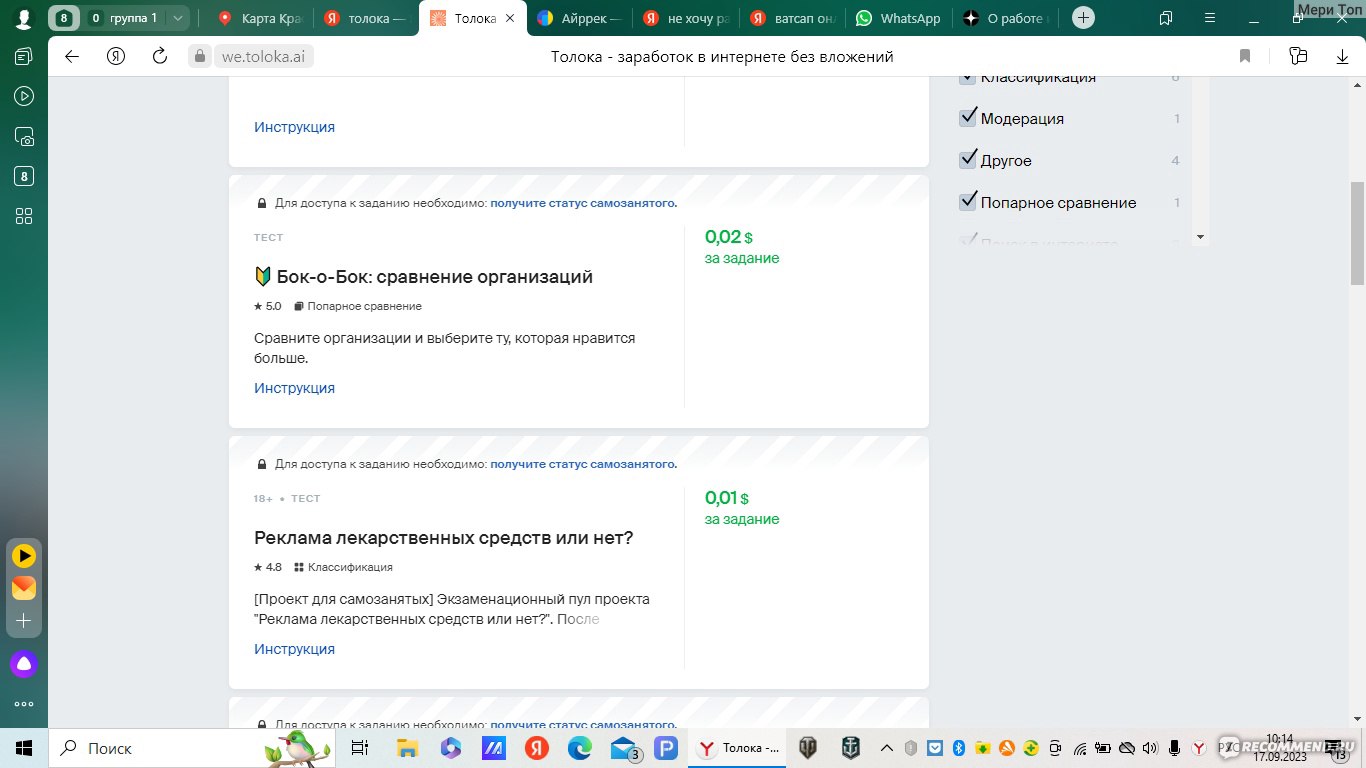Close the active Толока tab
This screenshot has height=768, width=1366.
(511, 18)
